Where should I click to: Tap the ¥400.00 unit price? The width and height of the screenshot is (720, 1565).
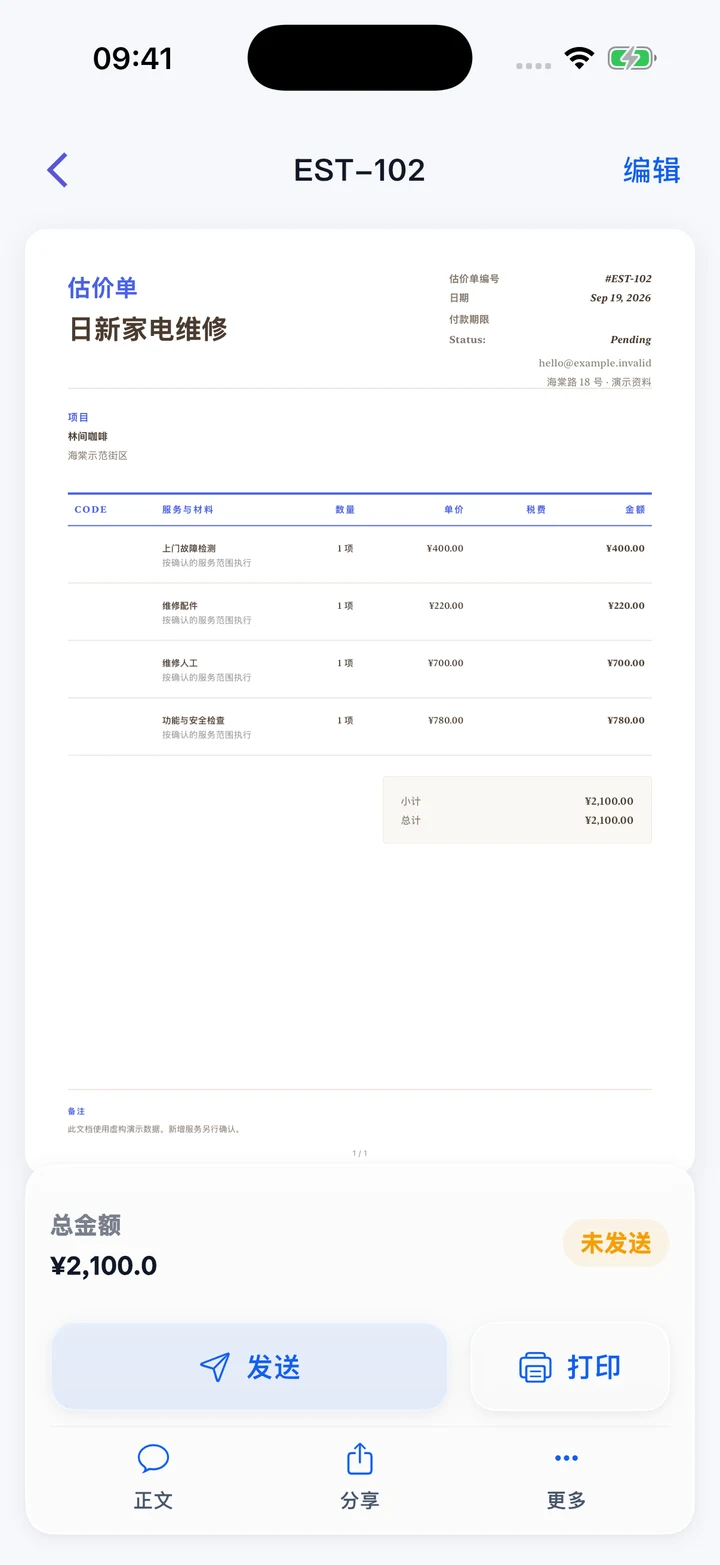(x=445, y=548)
